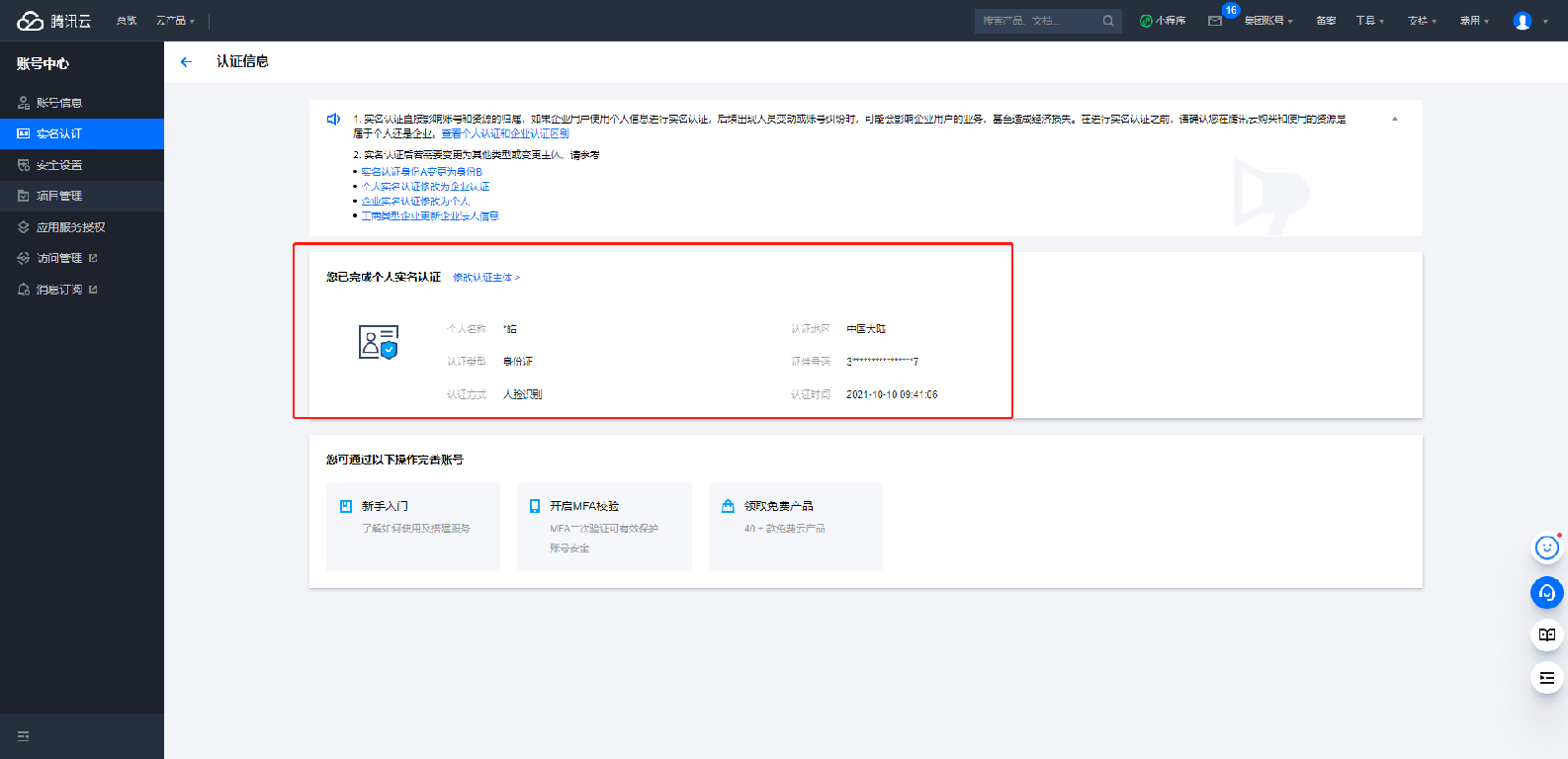Image resolution: width=1568 pixels, height=759 pixels.
Task: Click the 账号信息 person icon
Action: click(x=24, y=103)
